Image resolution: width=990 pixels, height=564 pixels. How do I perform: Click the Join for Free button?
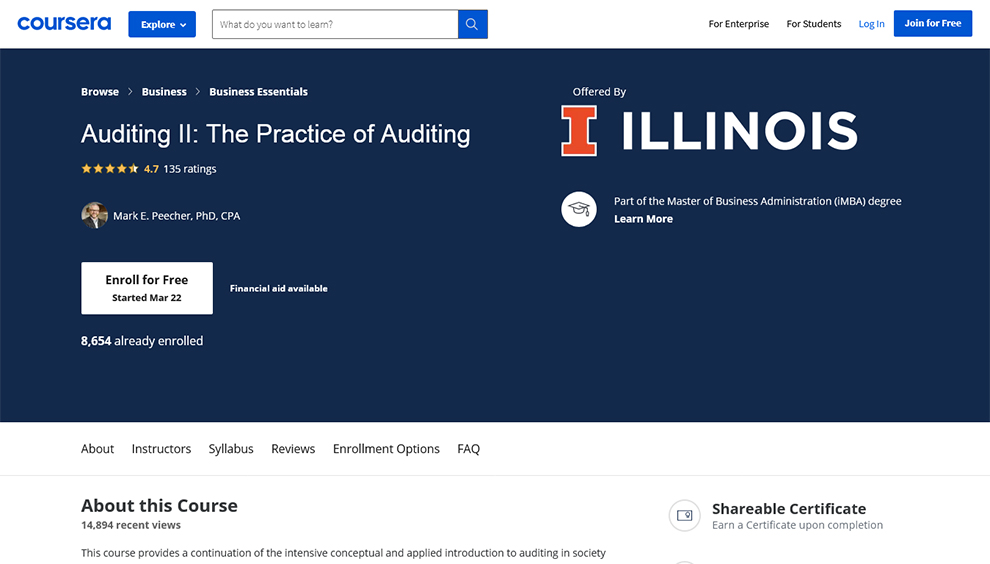pos(933,23)
